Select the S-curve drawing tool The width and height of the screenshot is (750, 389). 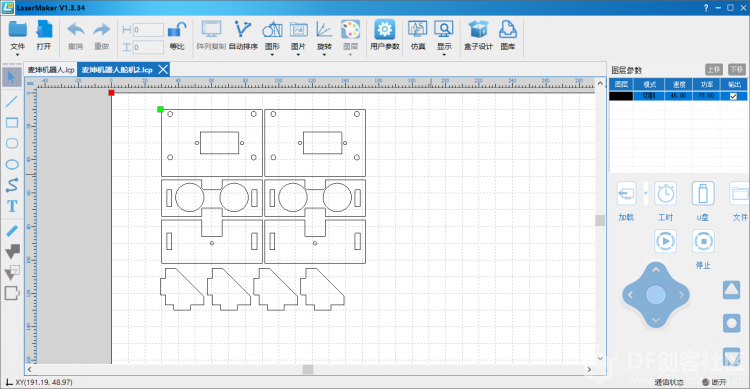pos(12,185)
